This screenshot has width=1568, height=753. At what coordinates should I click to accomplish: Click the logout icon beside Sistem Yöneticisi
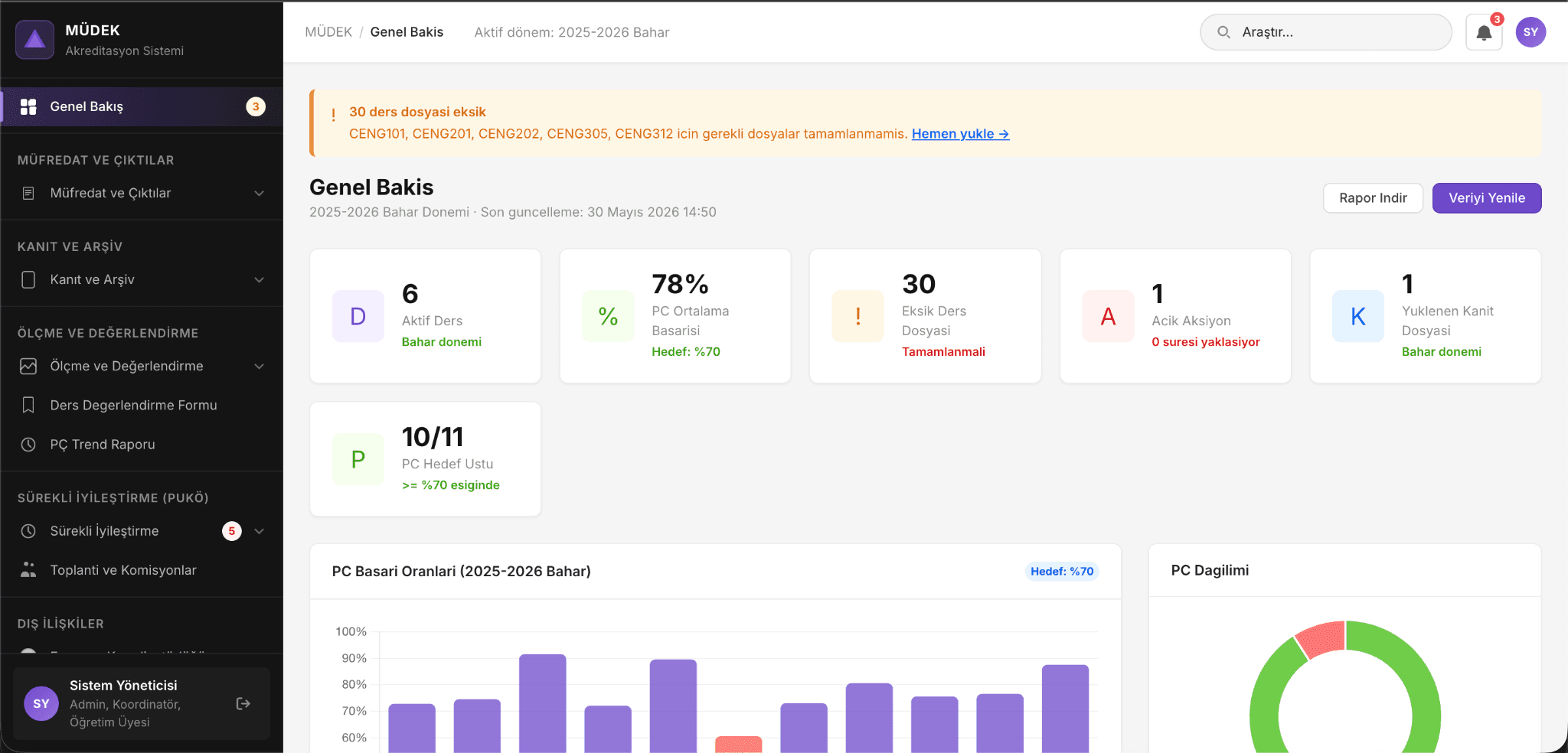[243, 703]
